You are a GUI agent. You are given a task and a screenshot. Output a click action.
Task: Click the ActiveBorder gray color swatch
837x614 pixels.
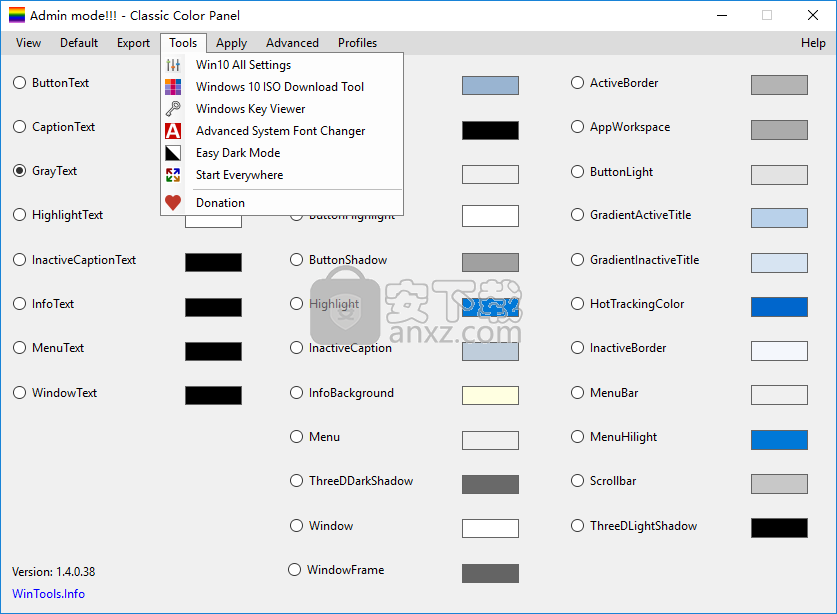point(779,85)
